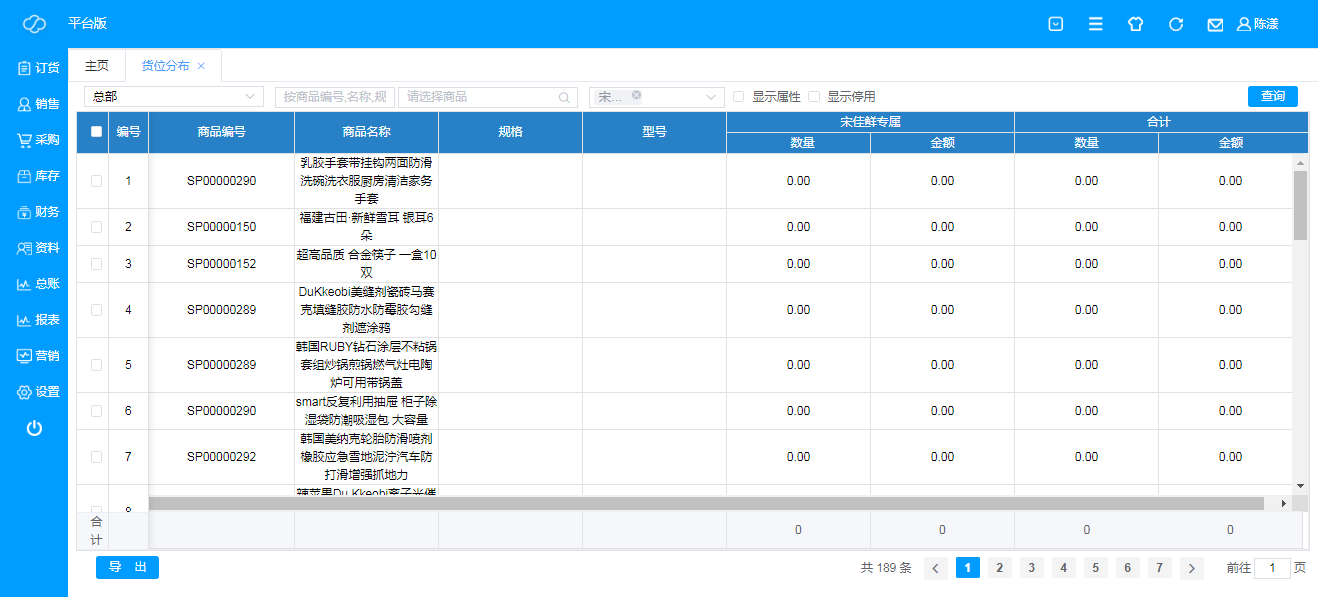This screenshot has width=1318, height=597.
Task: Click the horizontal table scrollbar
Action: point(700,503)
